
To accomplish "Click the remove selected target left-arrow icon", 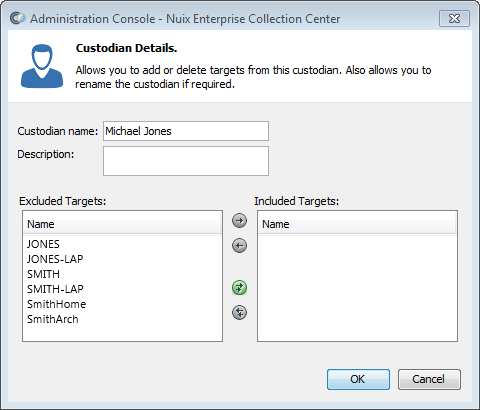I will (239, 246).
